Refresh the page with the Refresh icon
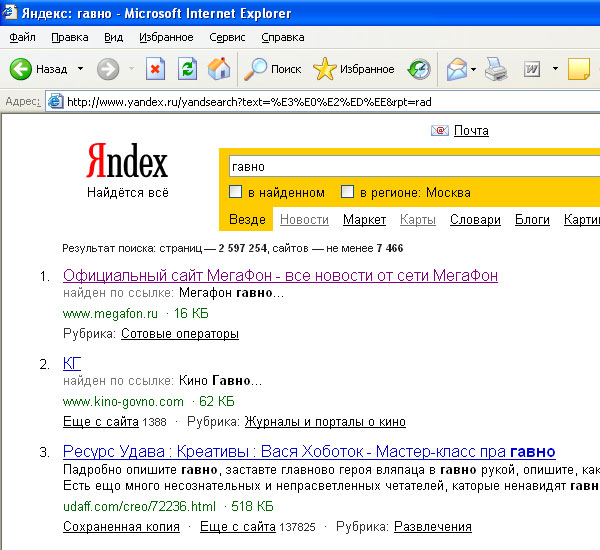 187,69
